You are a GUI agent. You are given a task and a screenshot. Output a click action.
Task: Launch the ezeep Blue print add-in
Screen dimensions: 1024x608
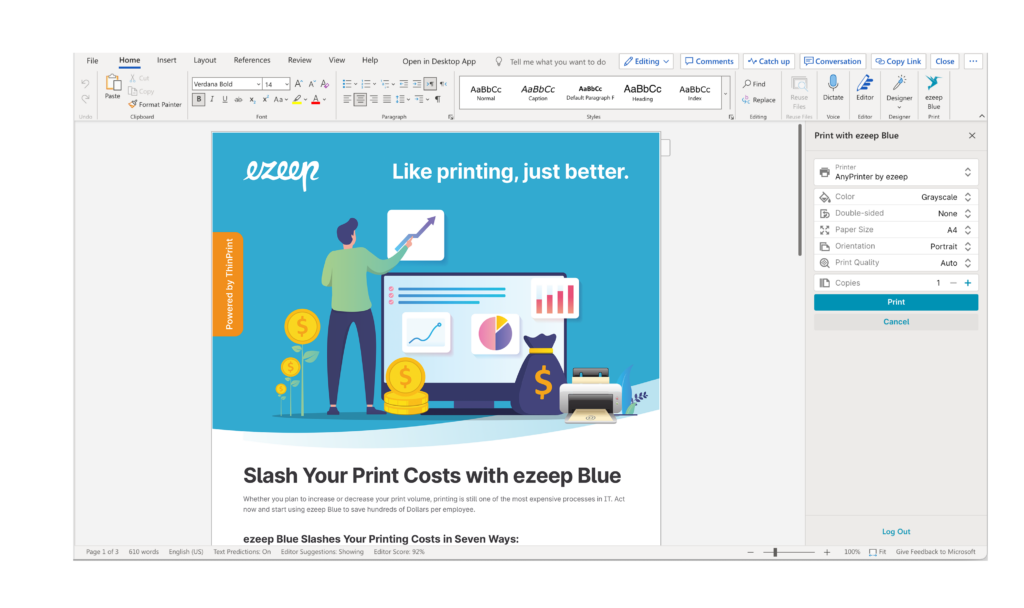(x=933, y=92)
